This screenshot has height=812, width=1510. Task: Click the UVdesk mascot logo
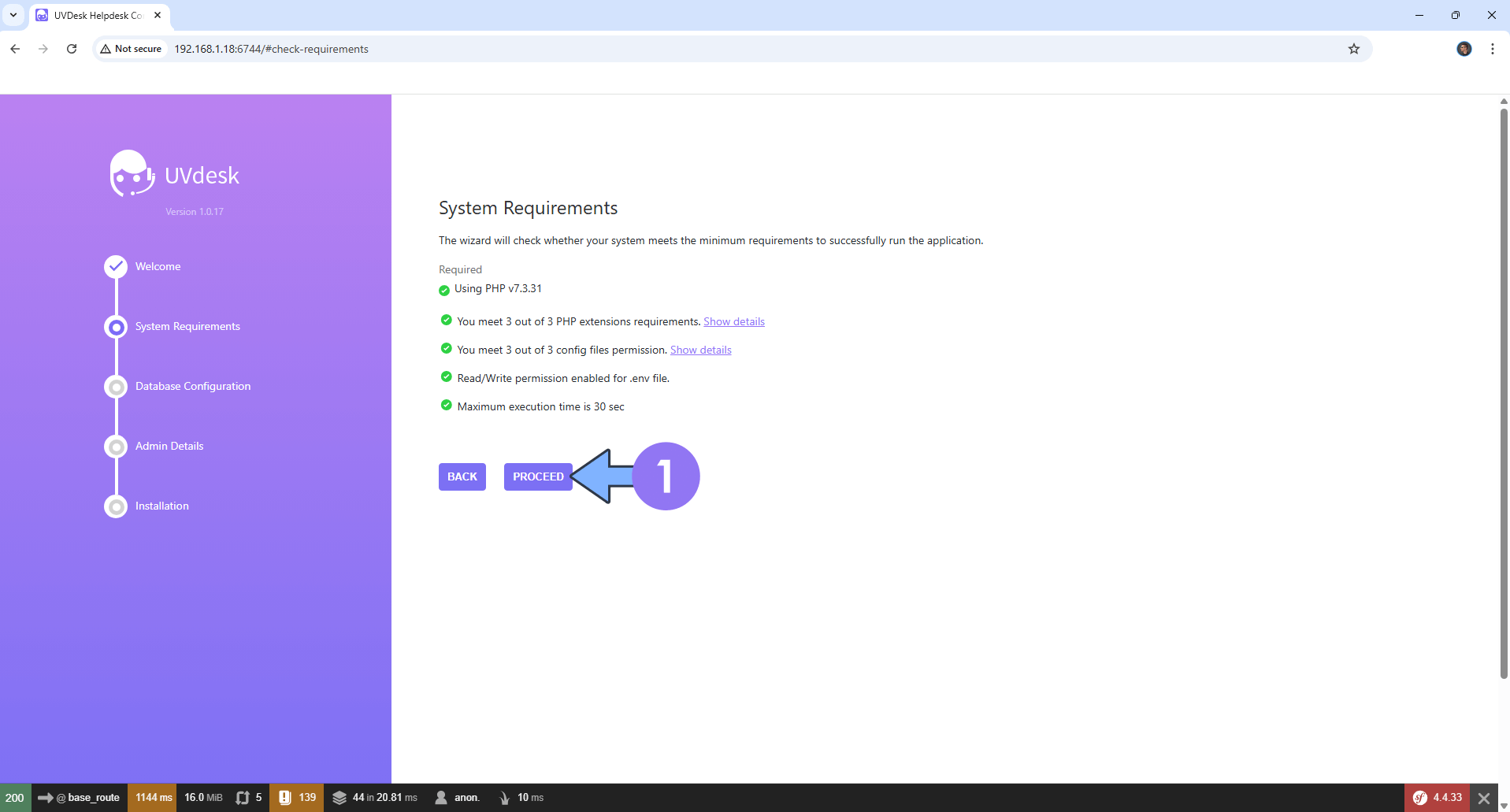pos(132,173)
